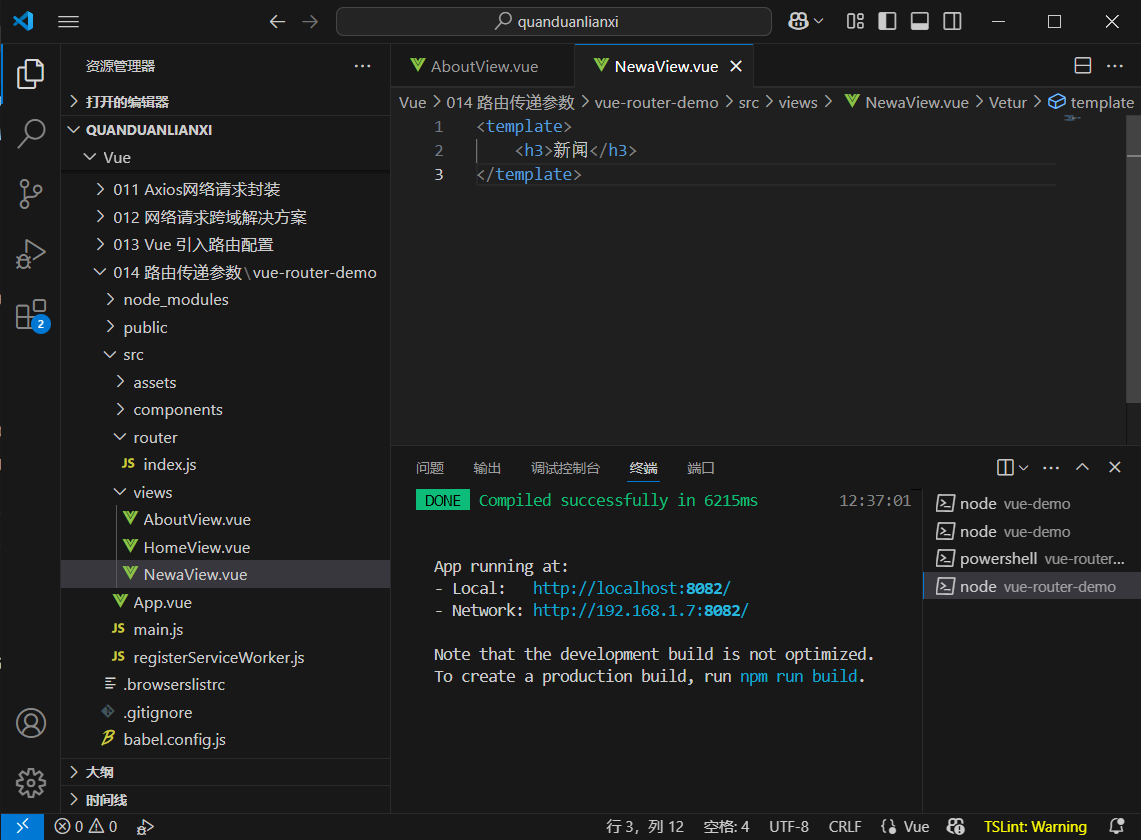Expand the 013 Vue 引入路由配置 folder

pos(226,245)
